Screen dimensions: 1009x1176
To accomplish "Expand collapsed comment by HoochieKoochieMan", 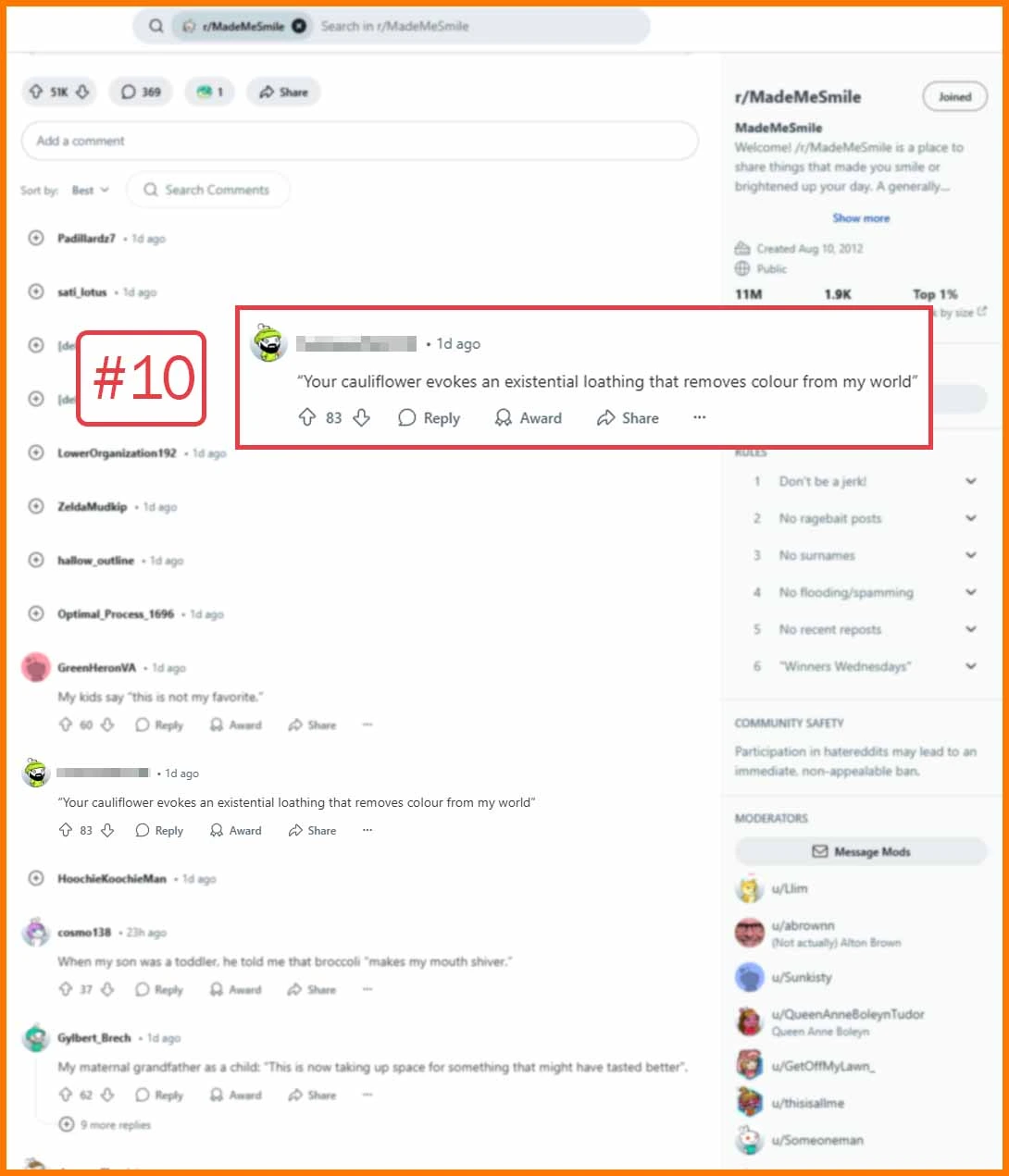I will [36, 878].
